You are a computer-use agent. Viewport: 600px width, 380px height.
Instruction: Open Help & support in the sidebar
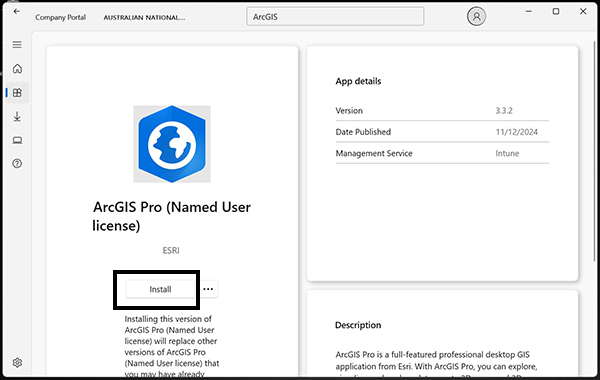coord(17,163)
